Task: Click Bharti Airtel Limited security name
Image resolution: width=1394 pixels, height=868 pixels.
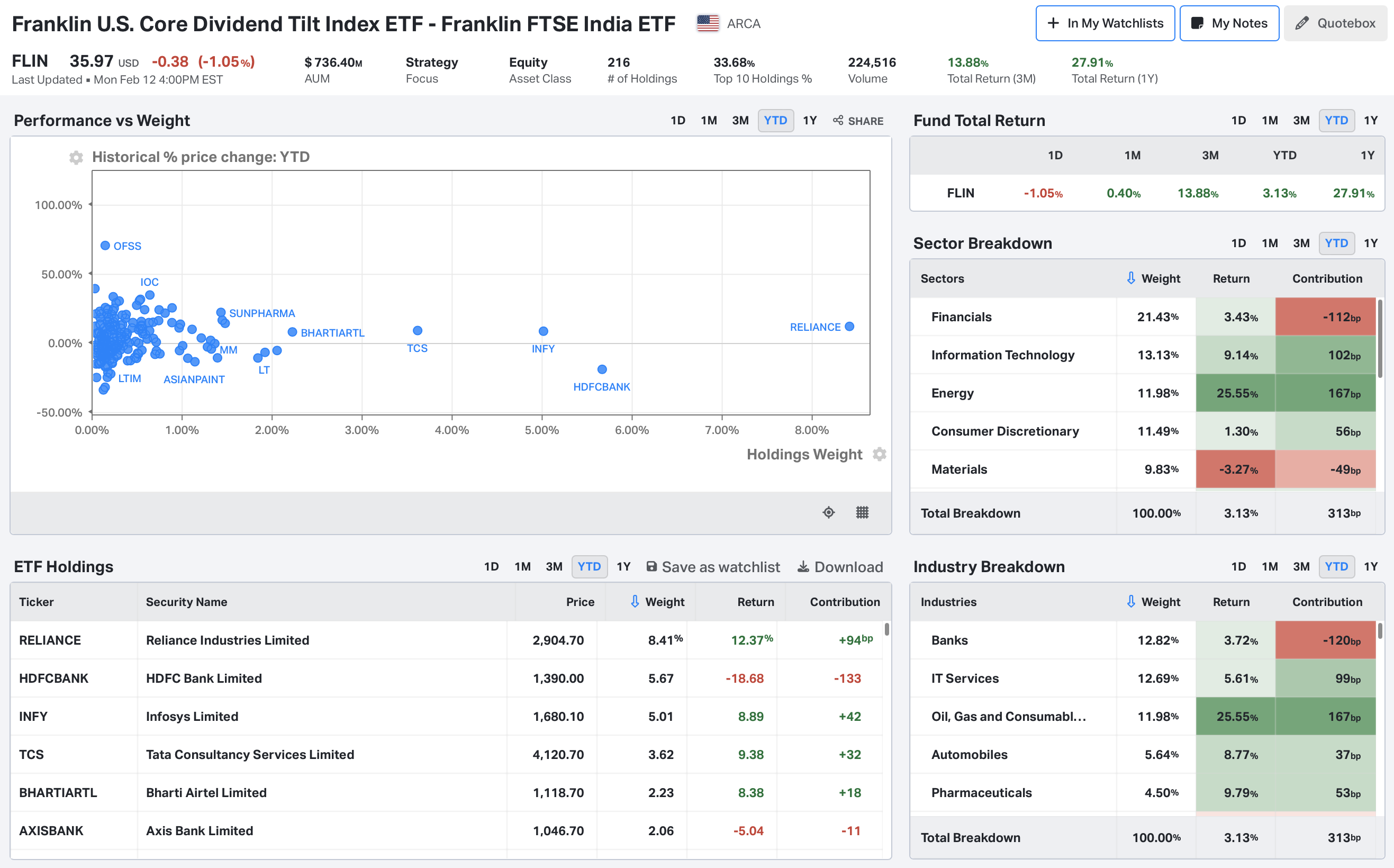Action: coord(206,792)
